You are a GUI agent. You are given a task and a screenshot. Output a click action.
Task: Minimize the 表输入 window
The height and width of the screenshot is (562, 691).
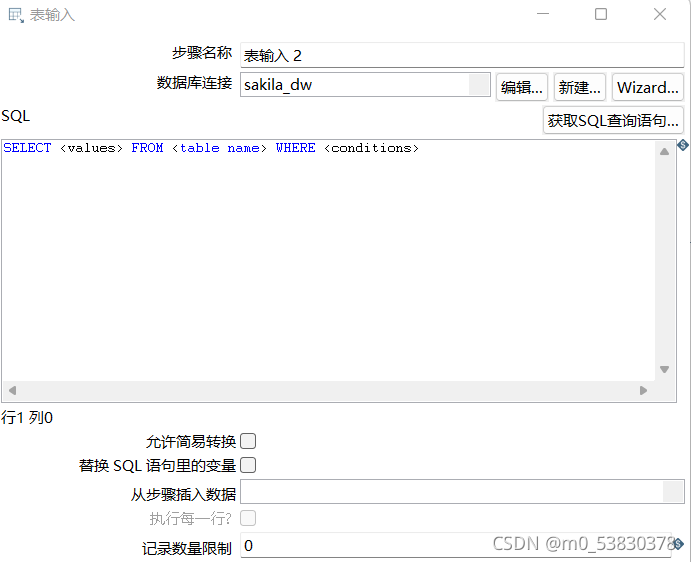pos(543,14)
